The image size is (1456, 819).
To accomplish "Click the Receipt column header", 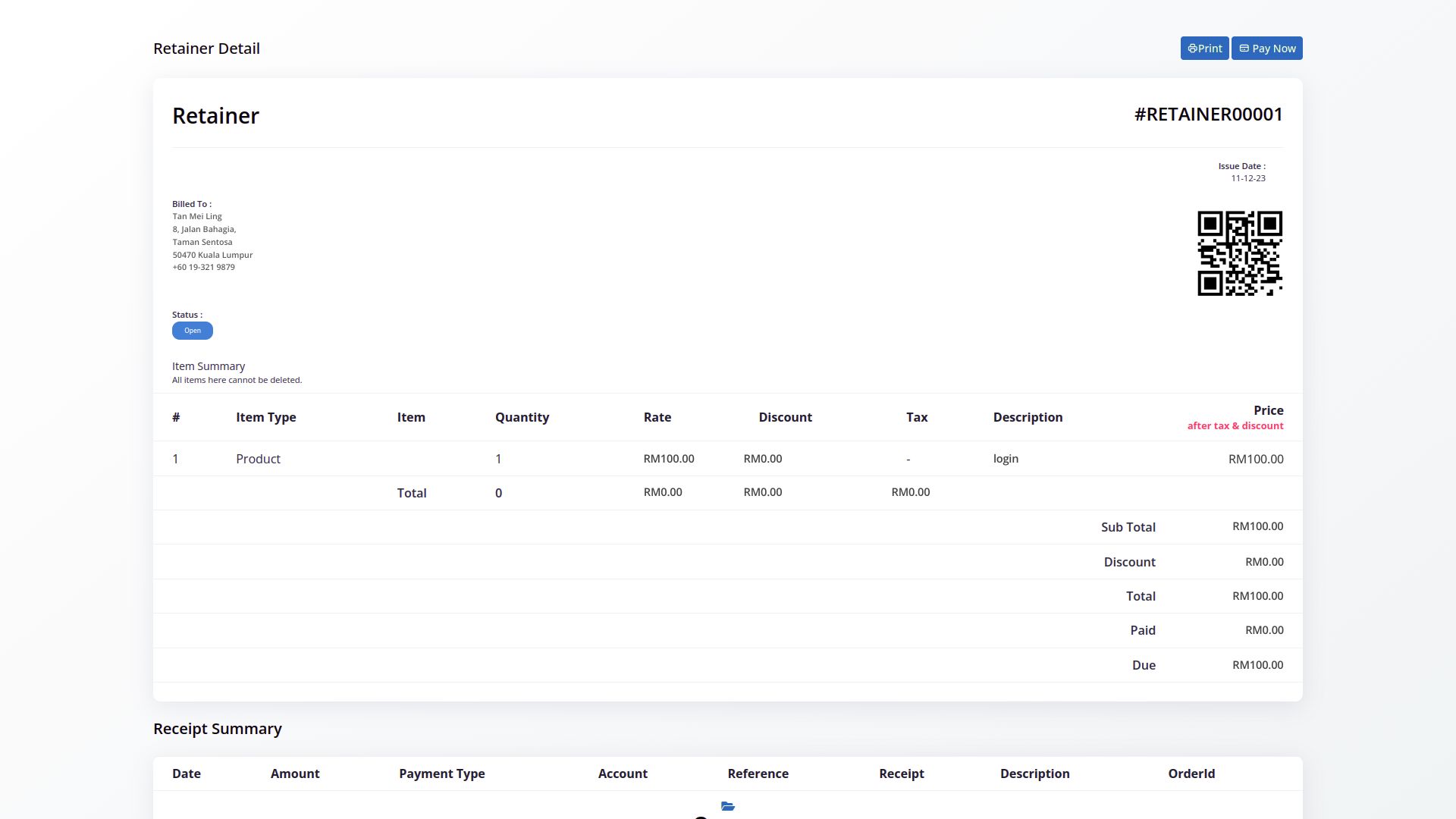I will click(901, 773).
